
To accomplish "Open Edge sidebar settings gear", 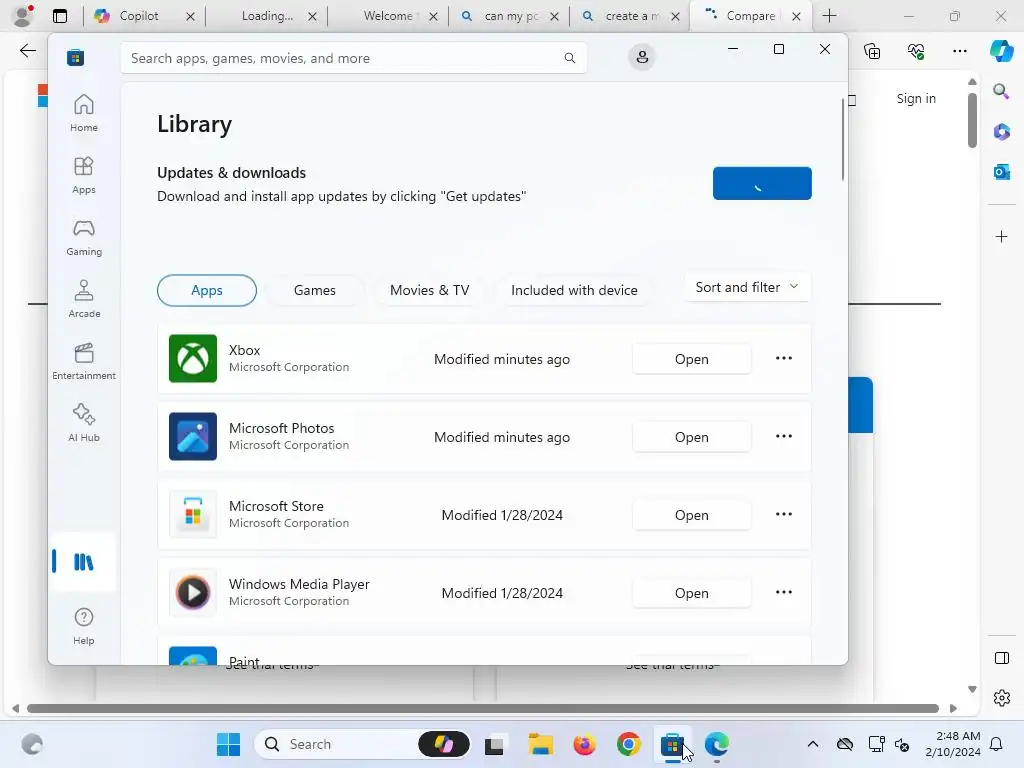I will tap(1001, 698).
